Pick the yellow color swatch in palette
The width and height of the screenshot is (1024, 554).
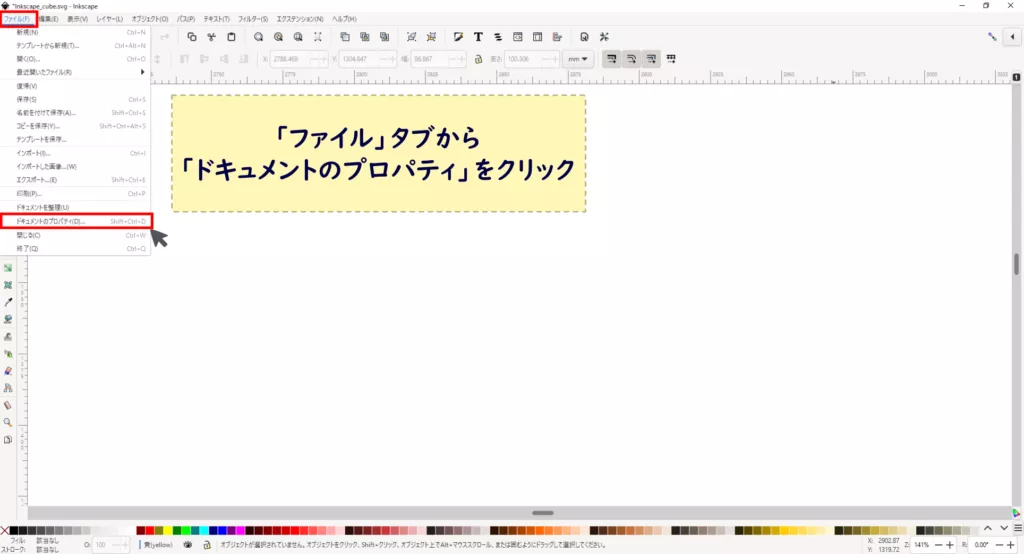168,530
